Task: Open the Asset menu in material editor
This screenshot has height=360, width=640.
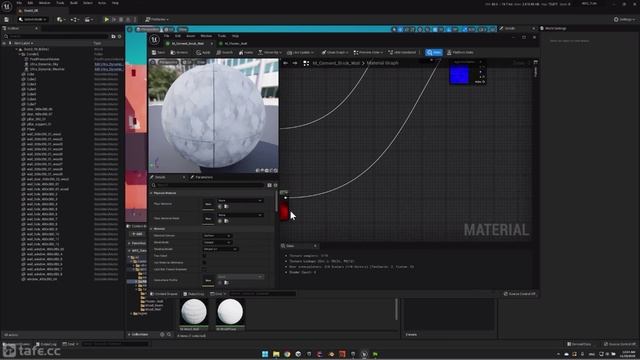Action: [191, 36]
